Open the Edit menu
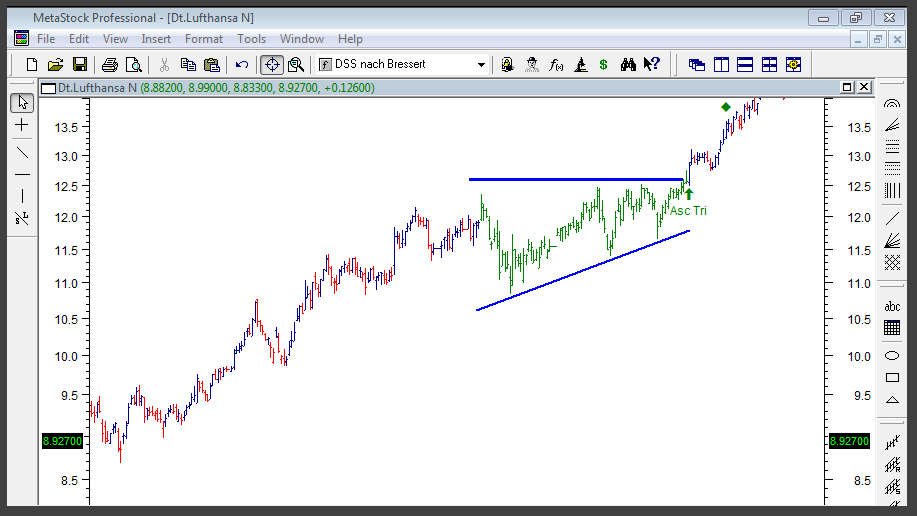Image resolution: width=917 pixels, height=516 pixels. 78,39
